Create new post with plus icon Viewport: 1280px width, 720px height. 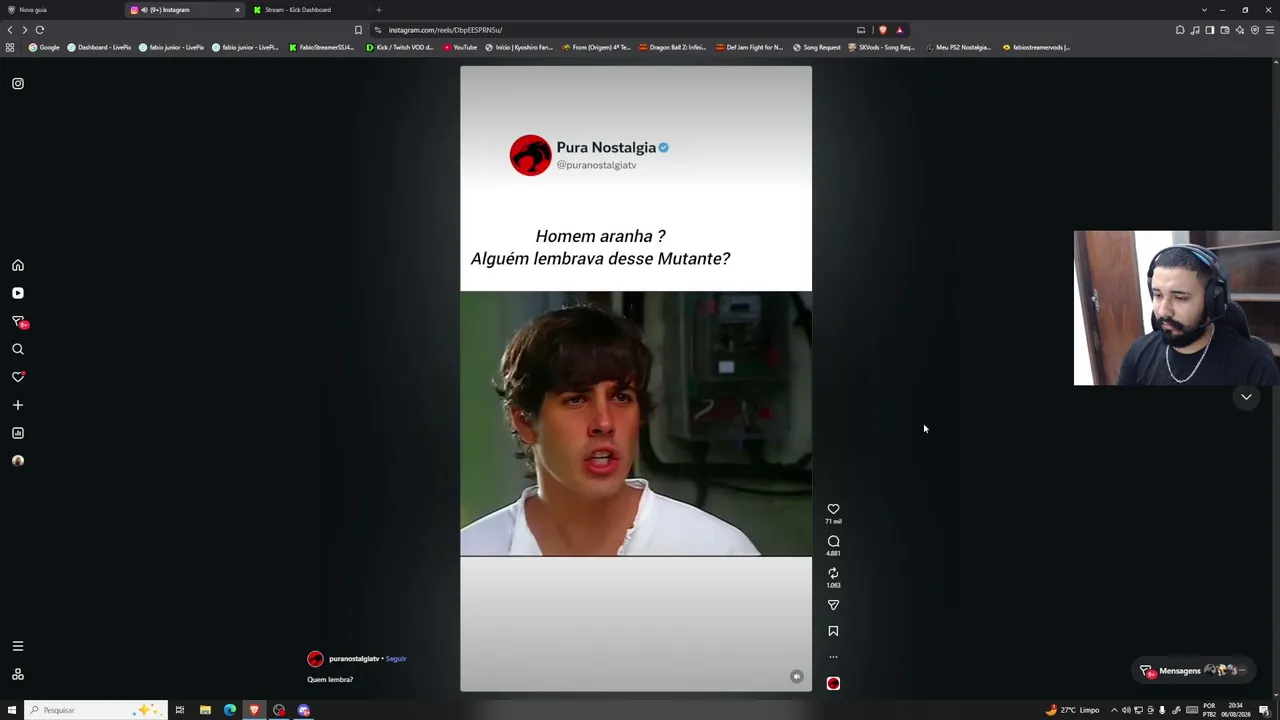click(x=18, y=405)
